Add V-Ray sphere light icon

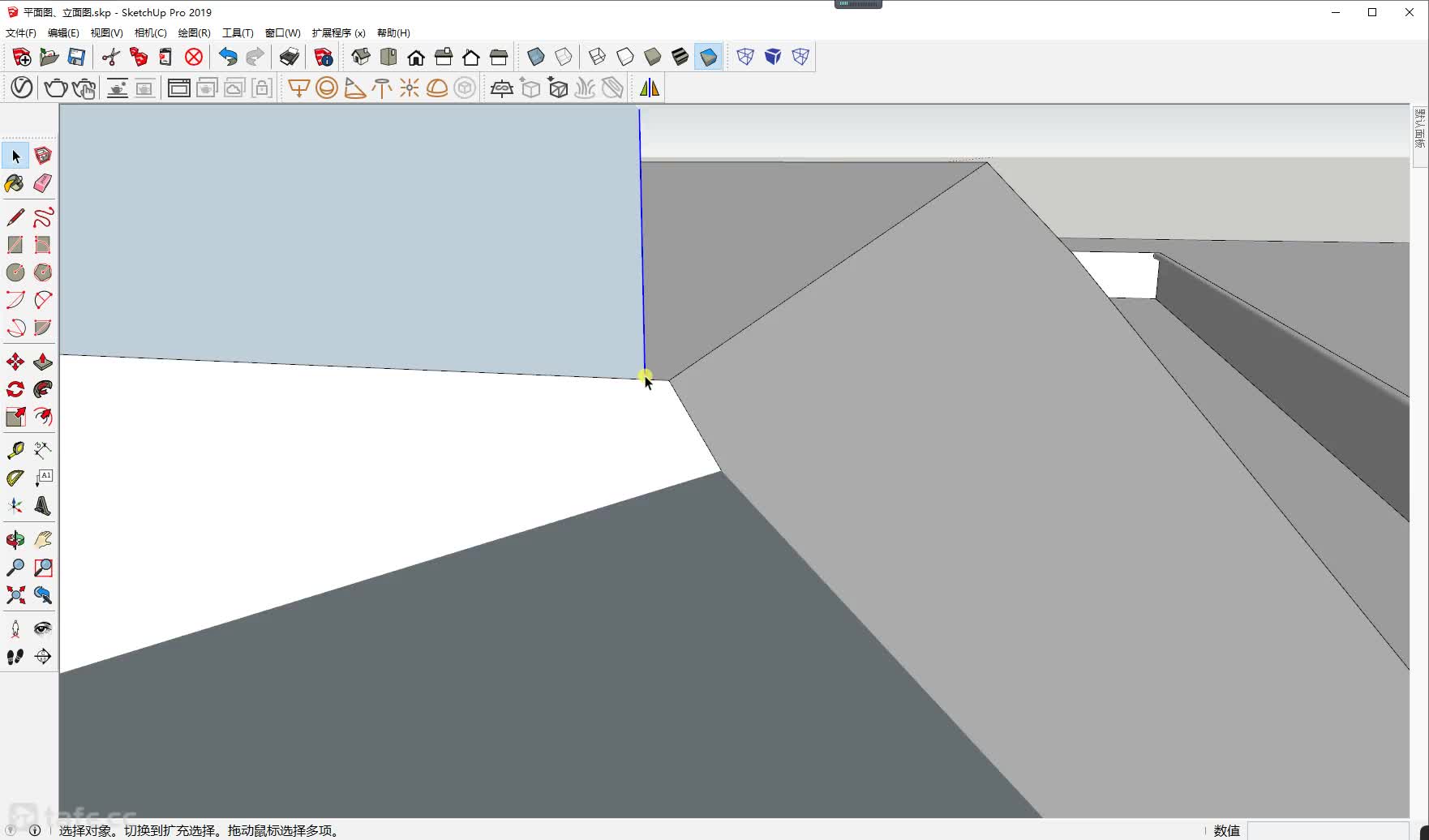[x=327, y=88]
